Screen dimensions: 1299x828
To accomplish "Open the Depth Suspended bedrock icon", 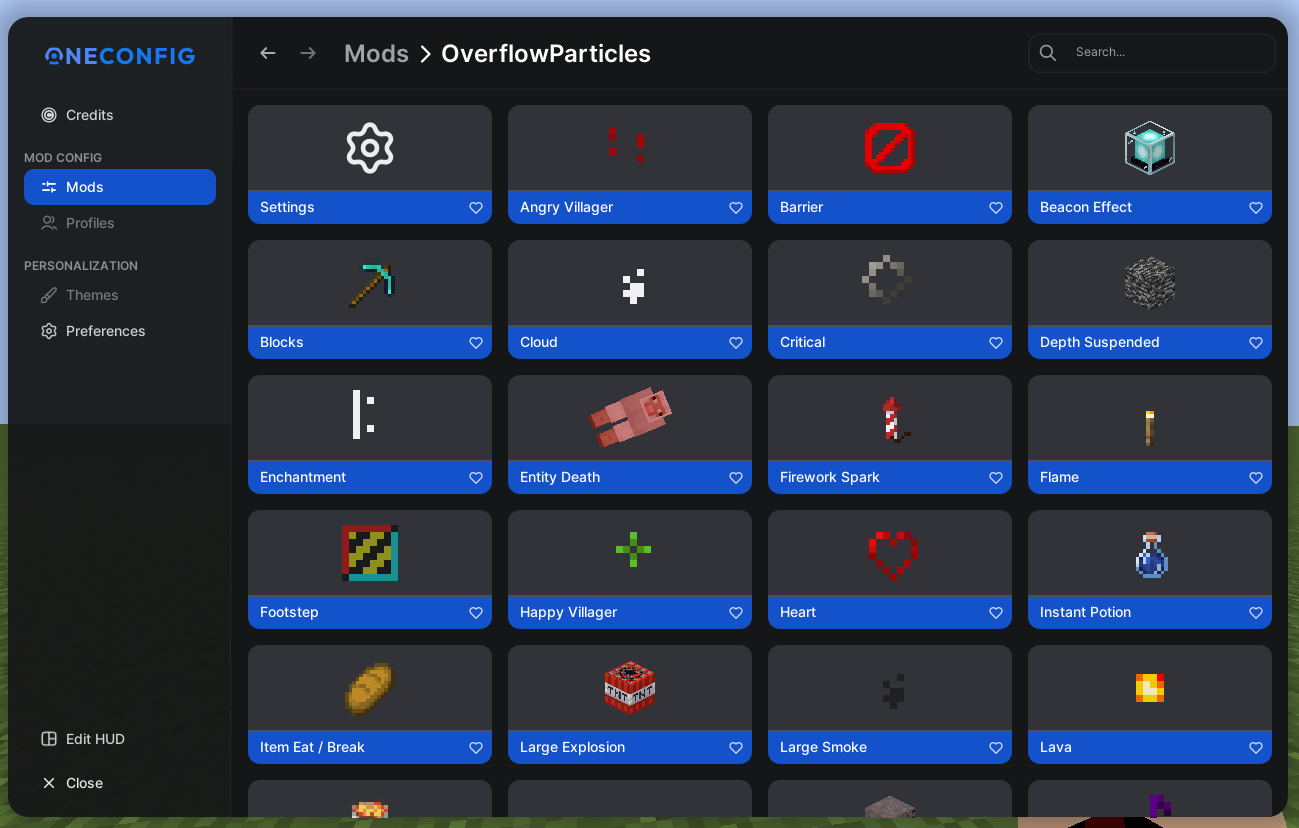I will pos(1150,283).
